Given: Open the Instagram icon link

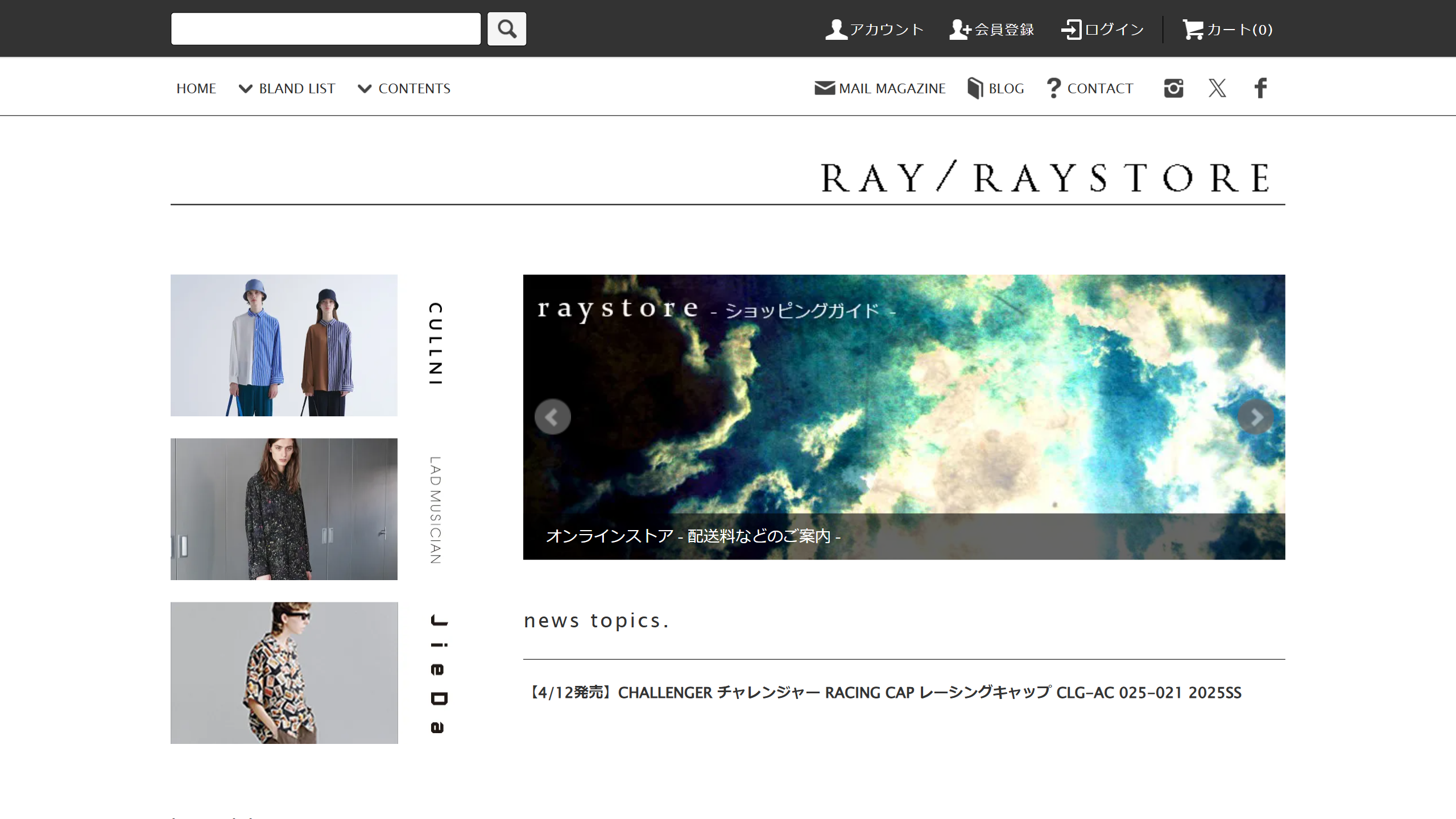Looking at the screenshot, I should click(1173, 88).
